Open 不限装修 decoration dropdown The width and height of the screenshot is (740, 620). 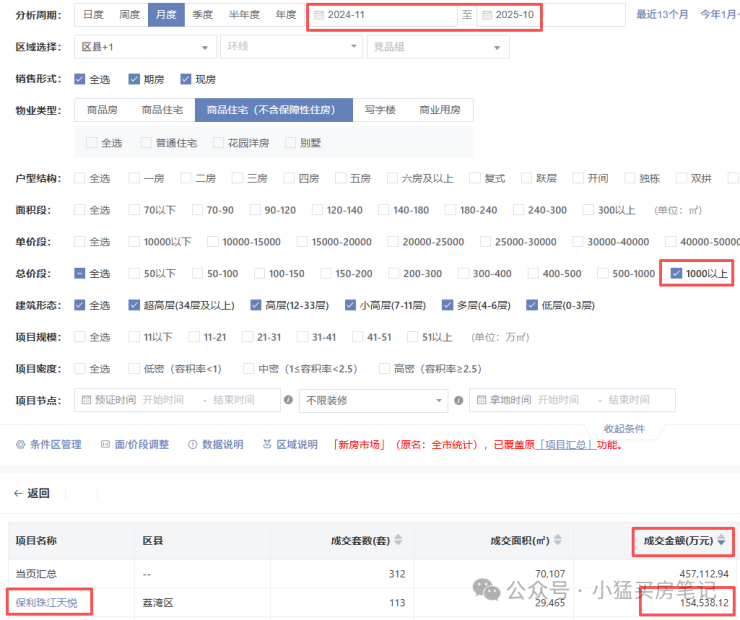pos(373,401)
